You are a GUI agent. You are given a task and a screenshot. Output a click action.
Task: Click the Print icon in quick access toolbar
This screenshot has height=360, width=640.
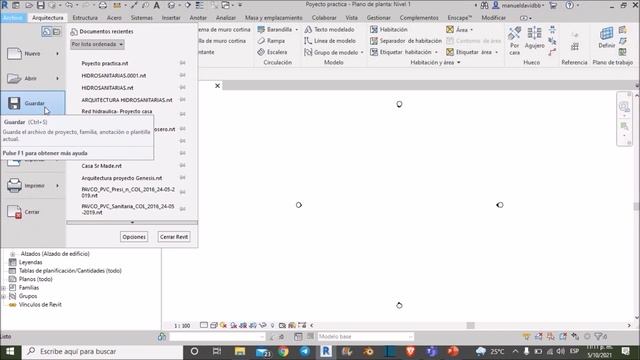(102, 5)
